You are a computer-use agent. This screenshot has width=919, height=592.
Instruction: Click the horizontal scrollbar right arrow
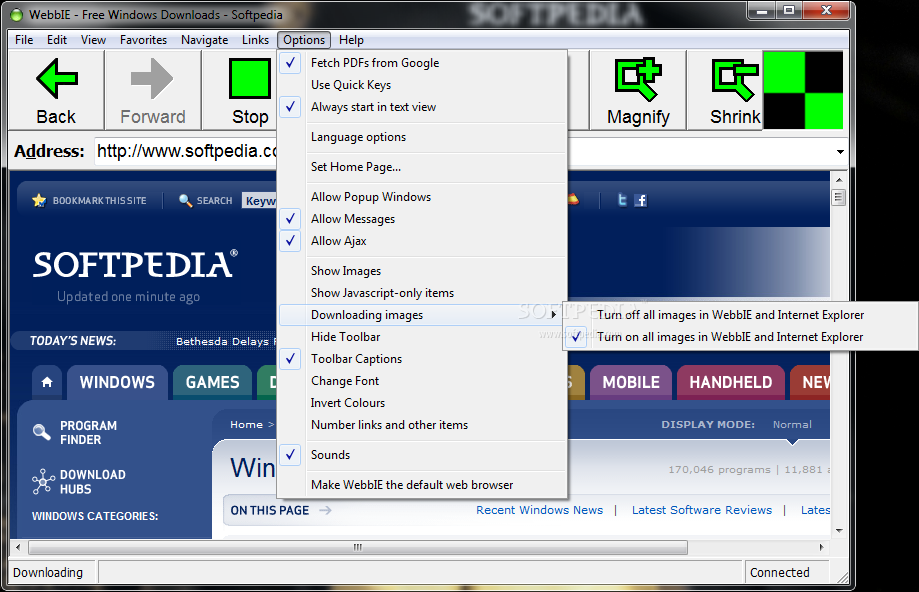(x=821, y=547)
